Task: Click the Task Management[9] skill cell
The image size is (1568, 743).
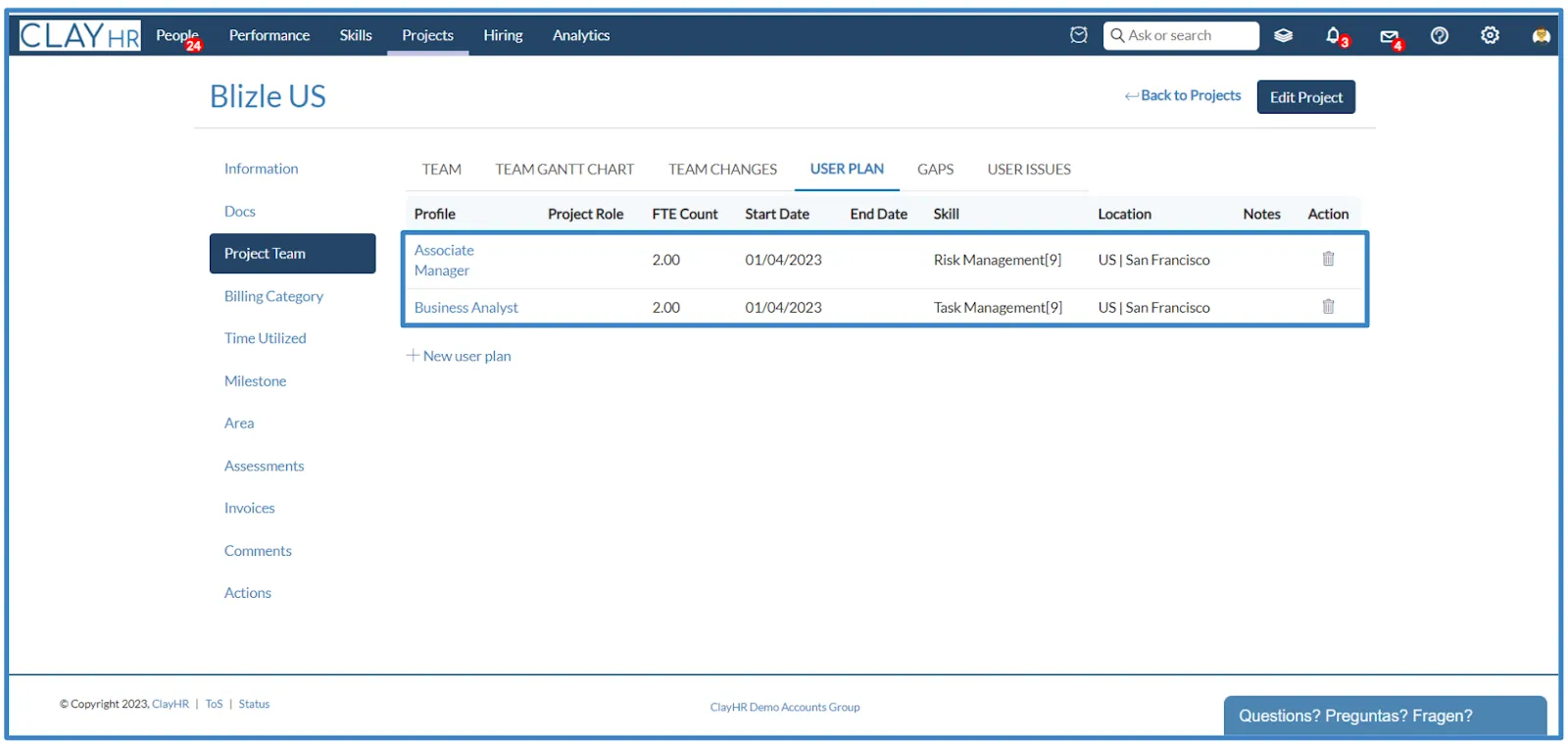Action: click(998, 308)
